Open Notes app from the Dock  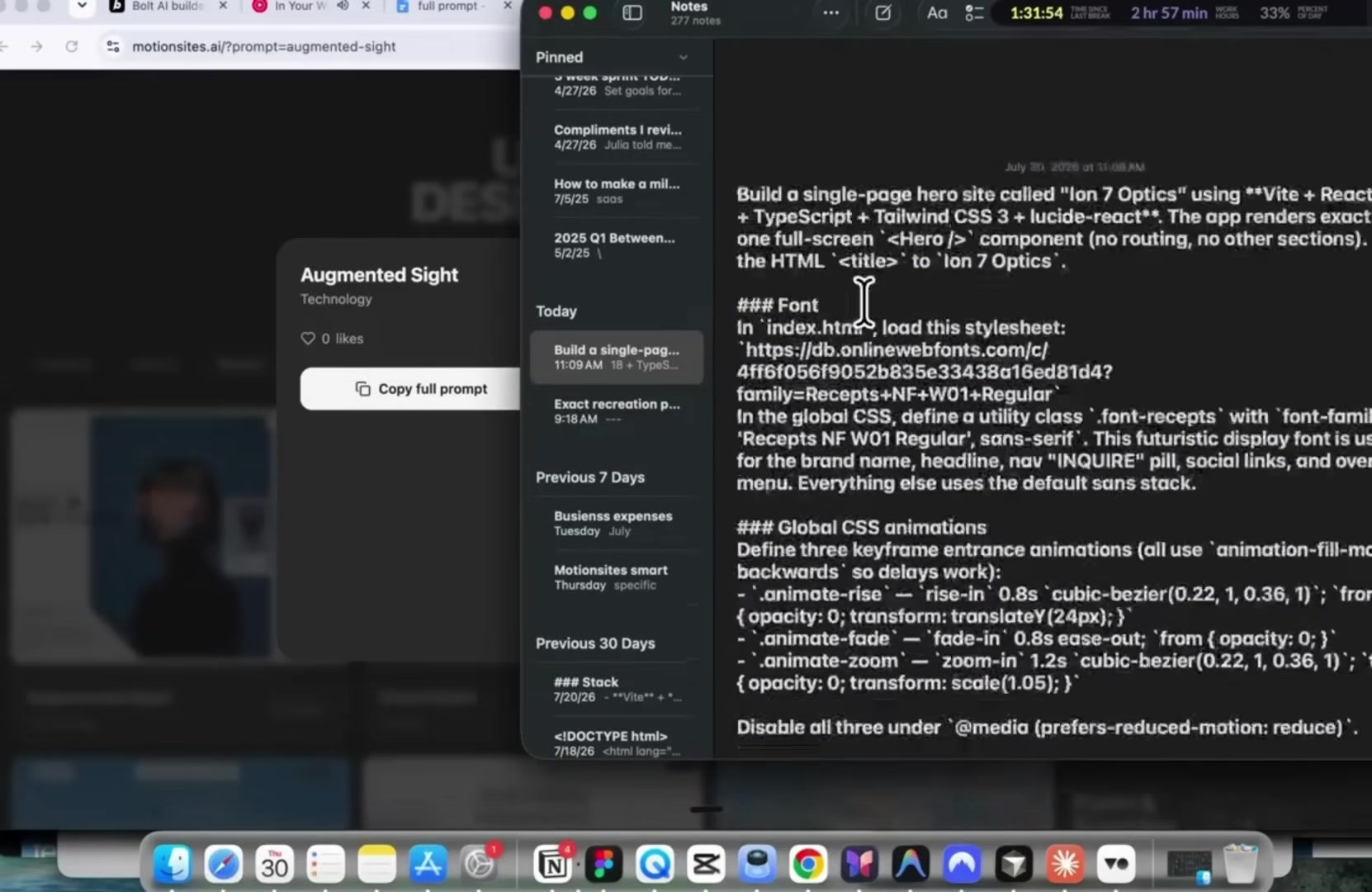[x=376, y=864]
